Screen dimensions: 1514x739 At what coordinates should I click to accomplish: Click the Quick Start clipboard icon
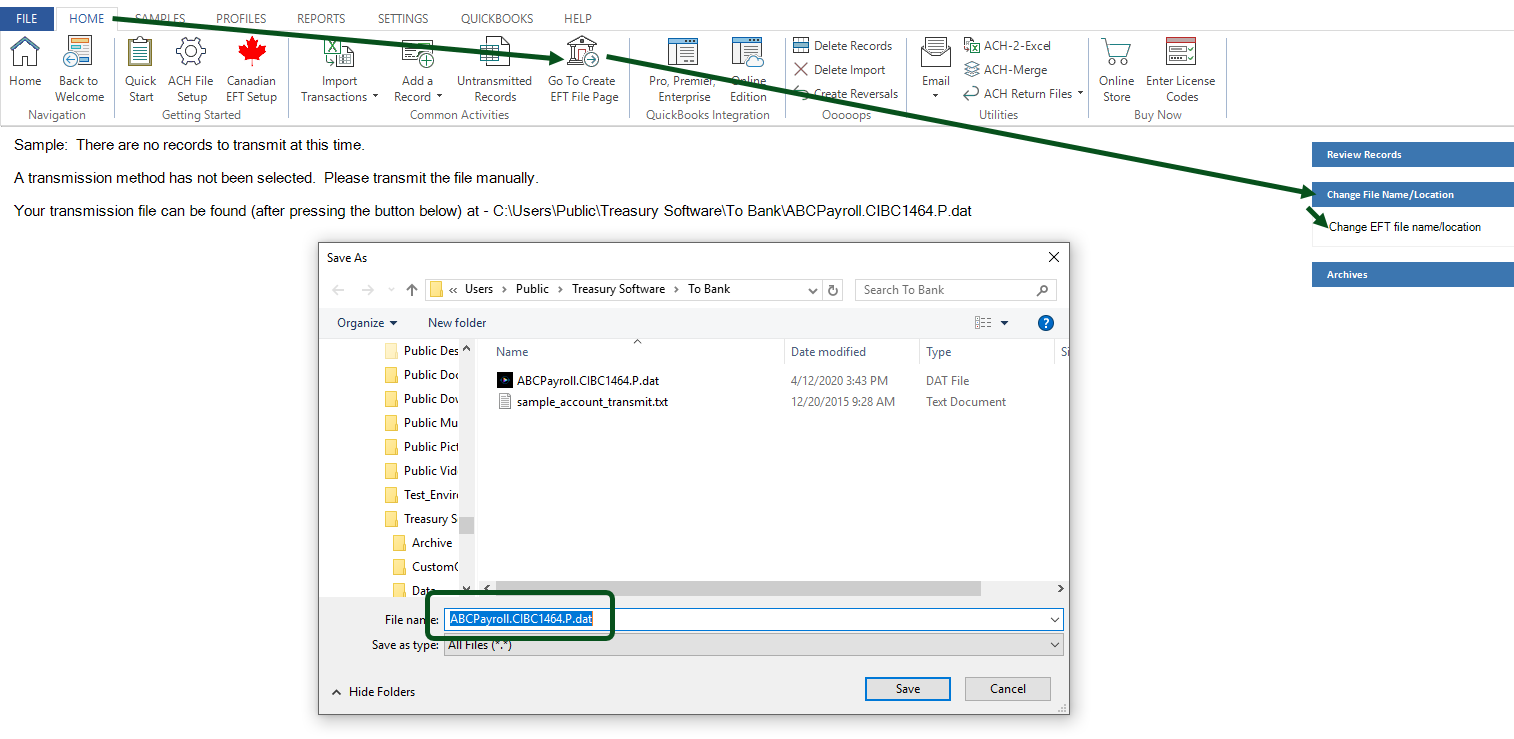[x=140, y=52]
